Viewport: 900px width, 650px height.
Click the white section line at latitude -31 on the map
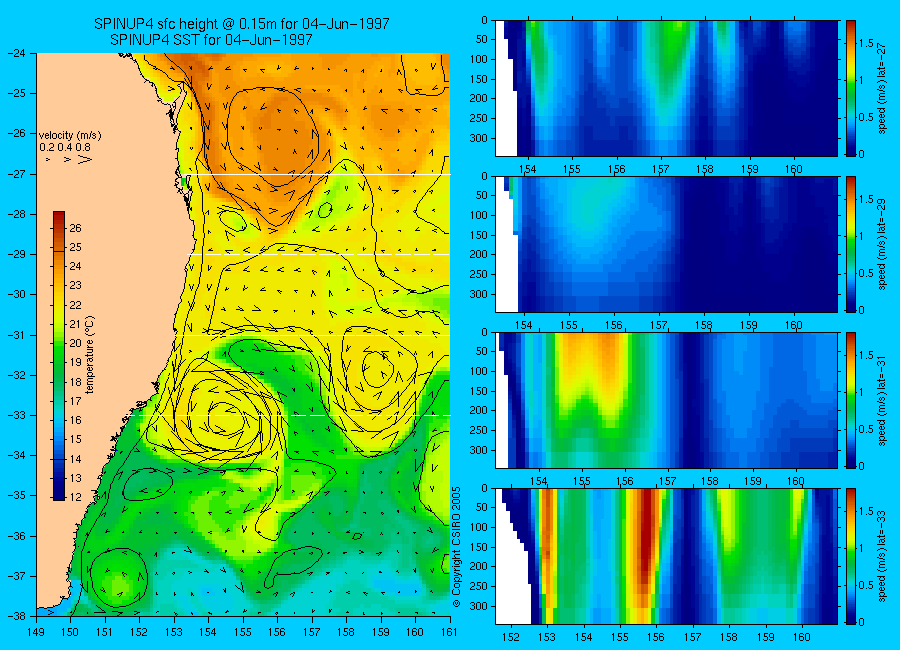[x=313, y=335]
